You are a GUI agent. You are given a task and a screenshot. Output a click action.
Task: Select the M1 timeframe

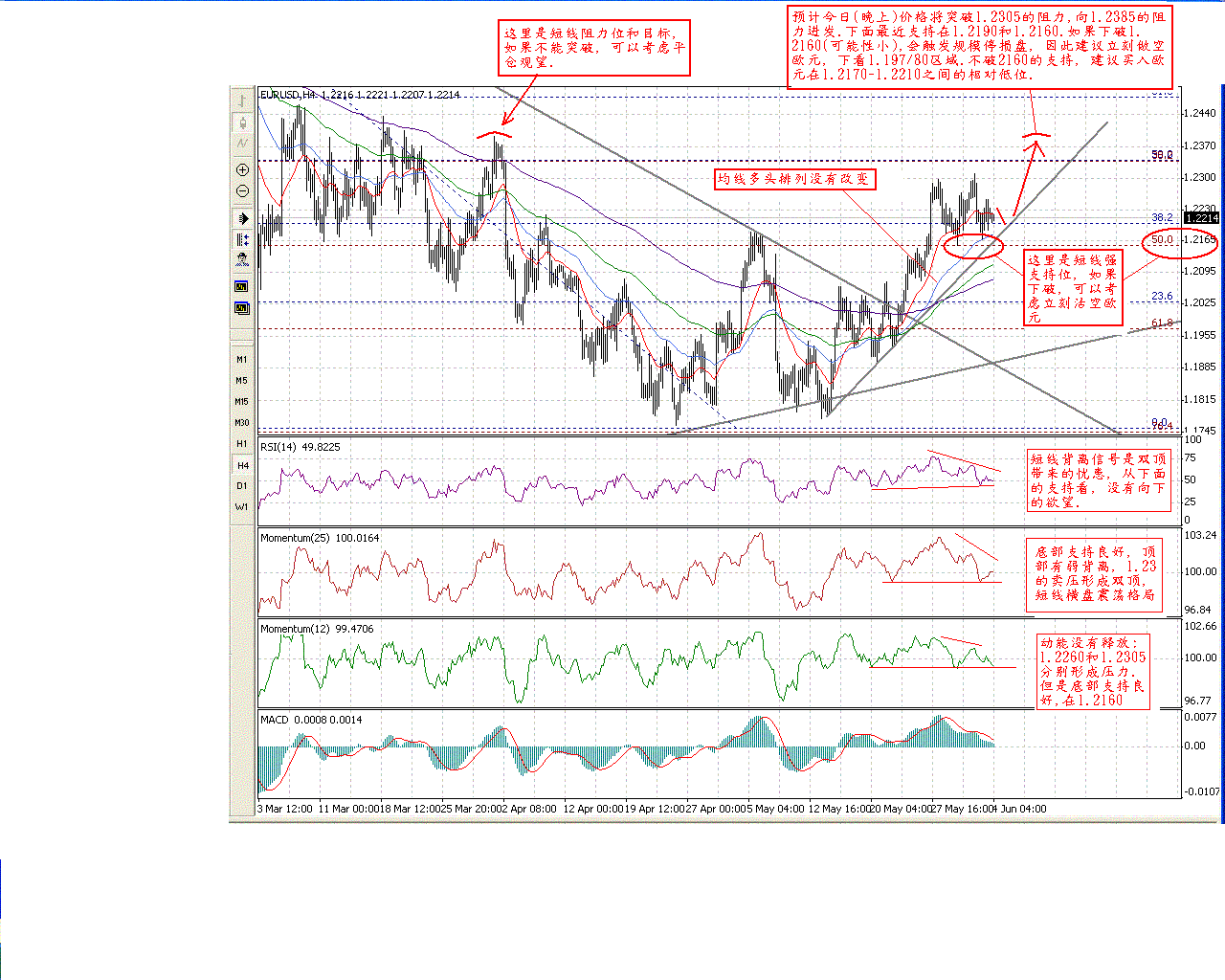242,360
